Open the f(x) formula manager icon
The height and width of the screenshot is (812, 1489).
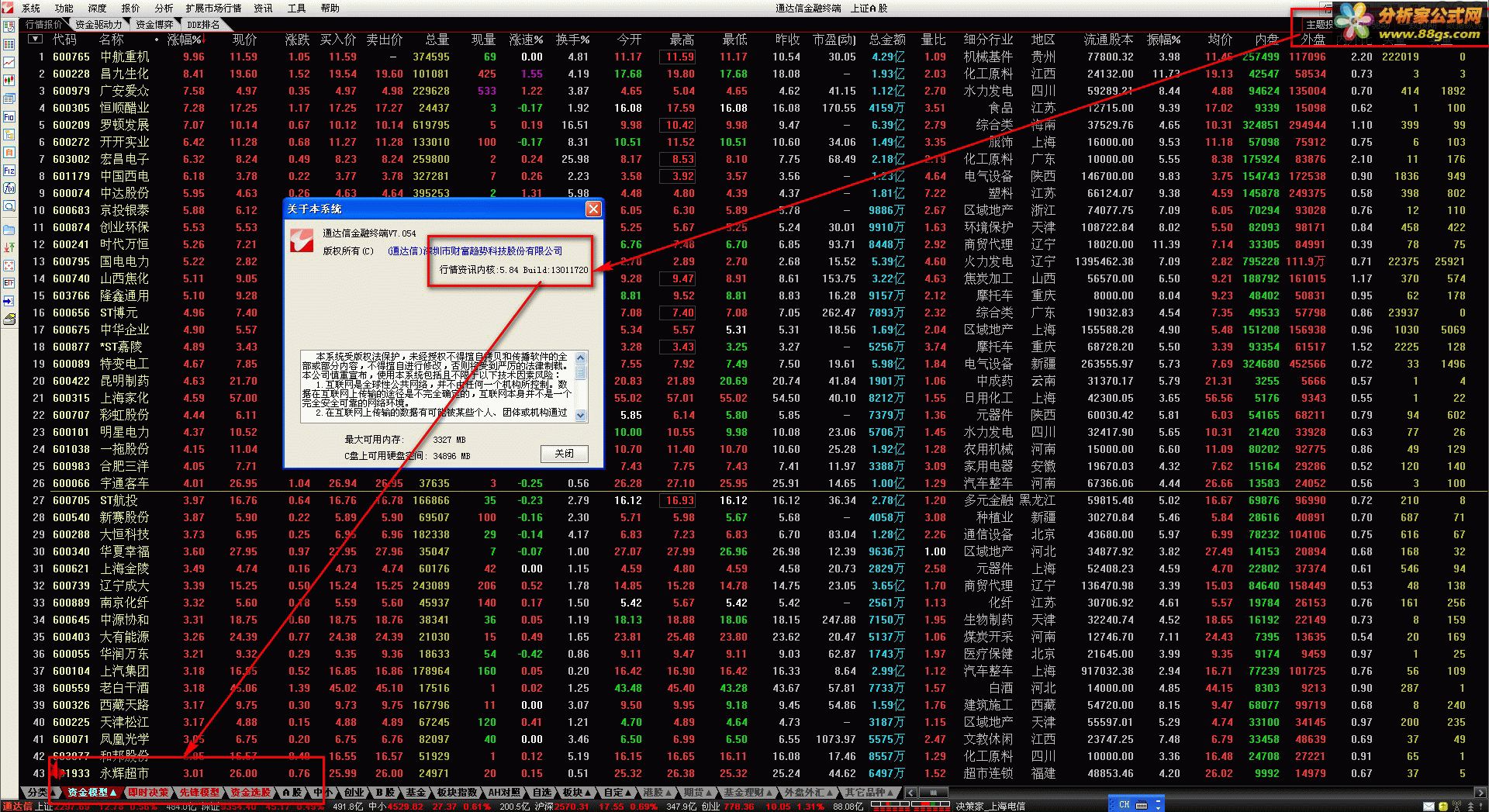[x=9, y=188]
